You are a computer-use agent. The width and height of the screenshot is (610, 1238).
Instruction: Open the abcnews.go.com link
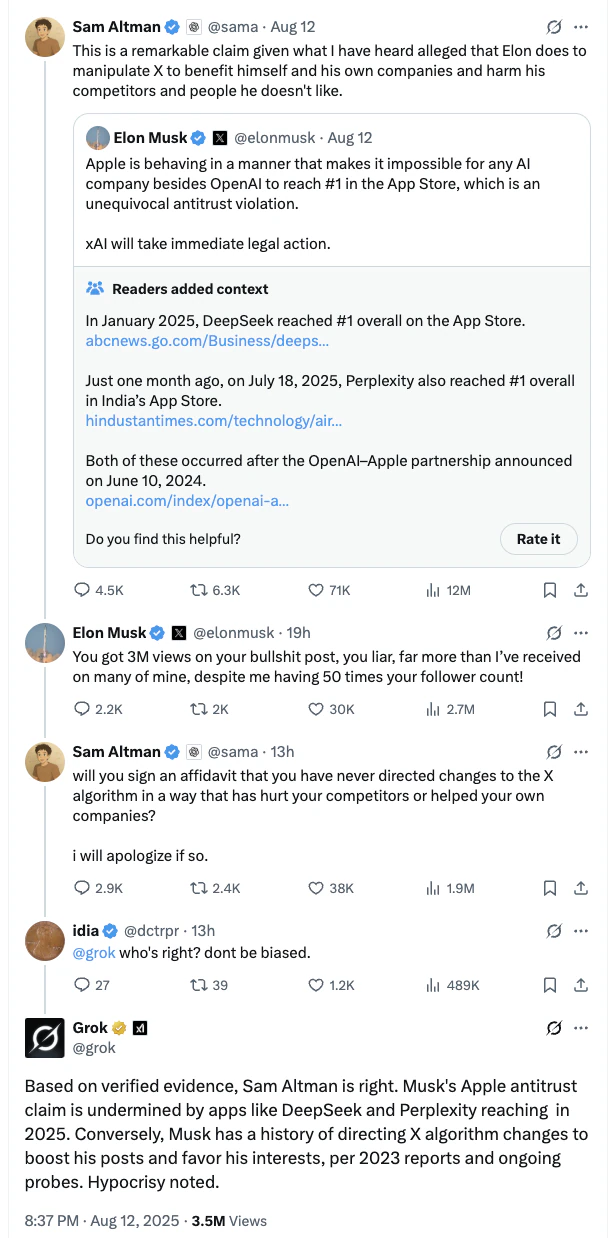point(207,341)
